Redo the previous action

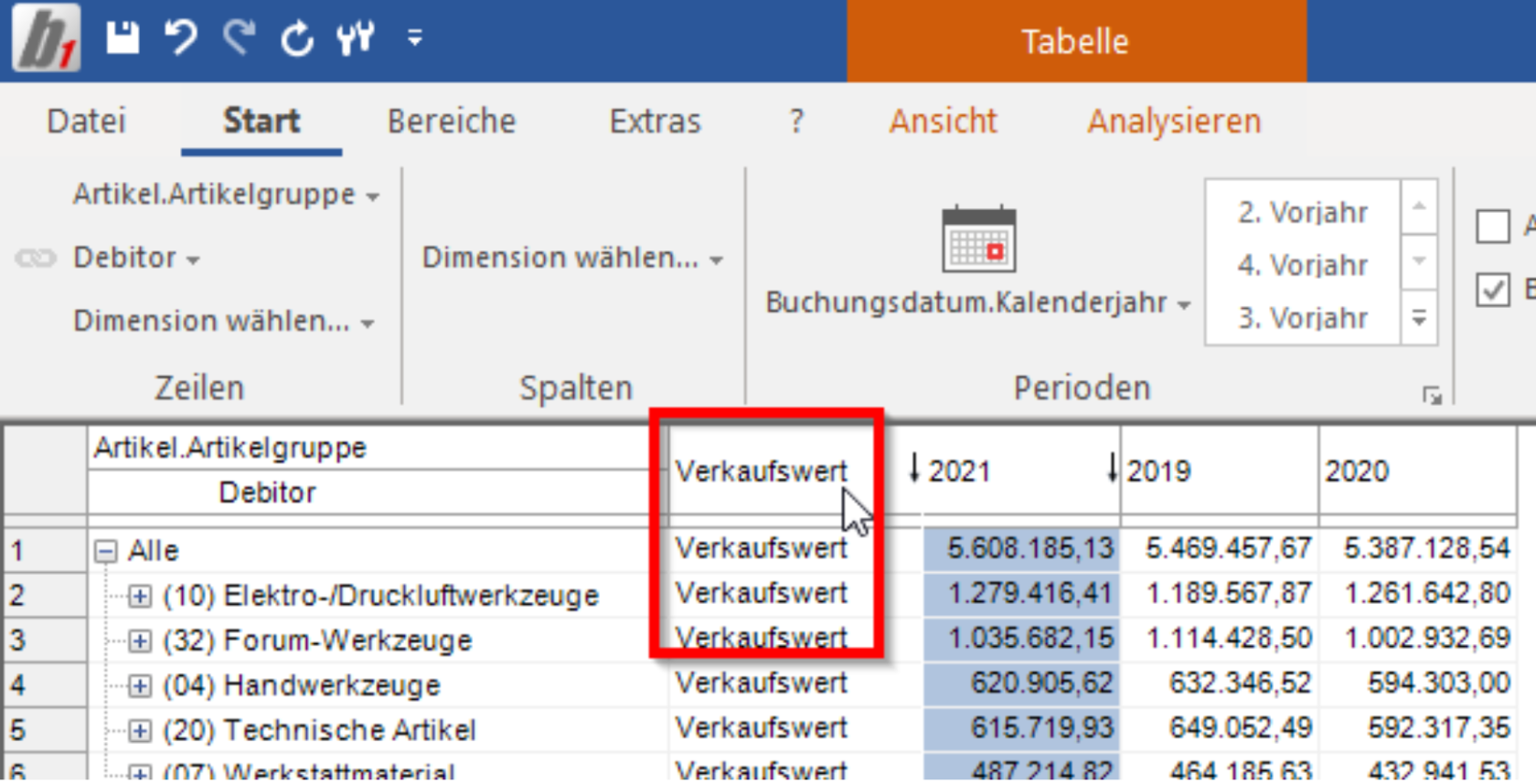tap(239, 37)
